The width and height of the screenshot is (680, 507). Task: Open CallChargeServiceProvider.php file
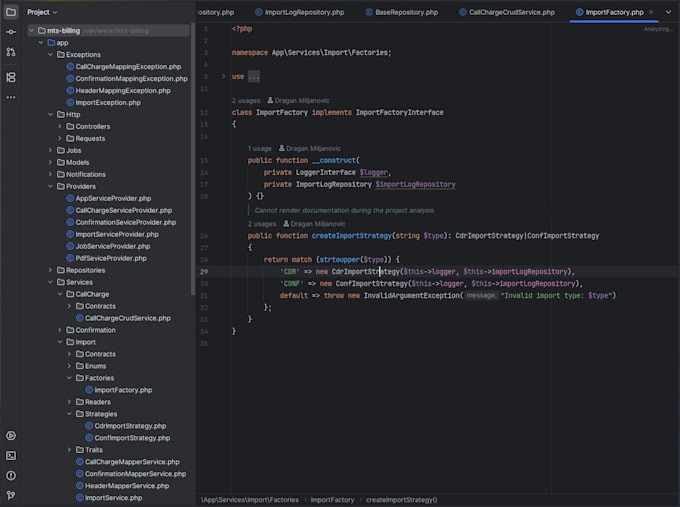(119, 210)
